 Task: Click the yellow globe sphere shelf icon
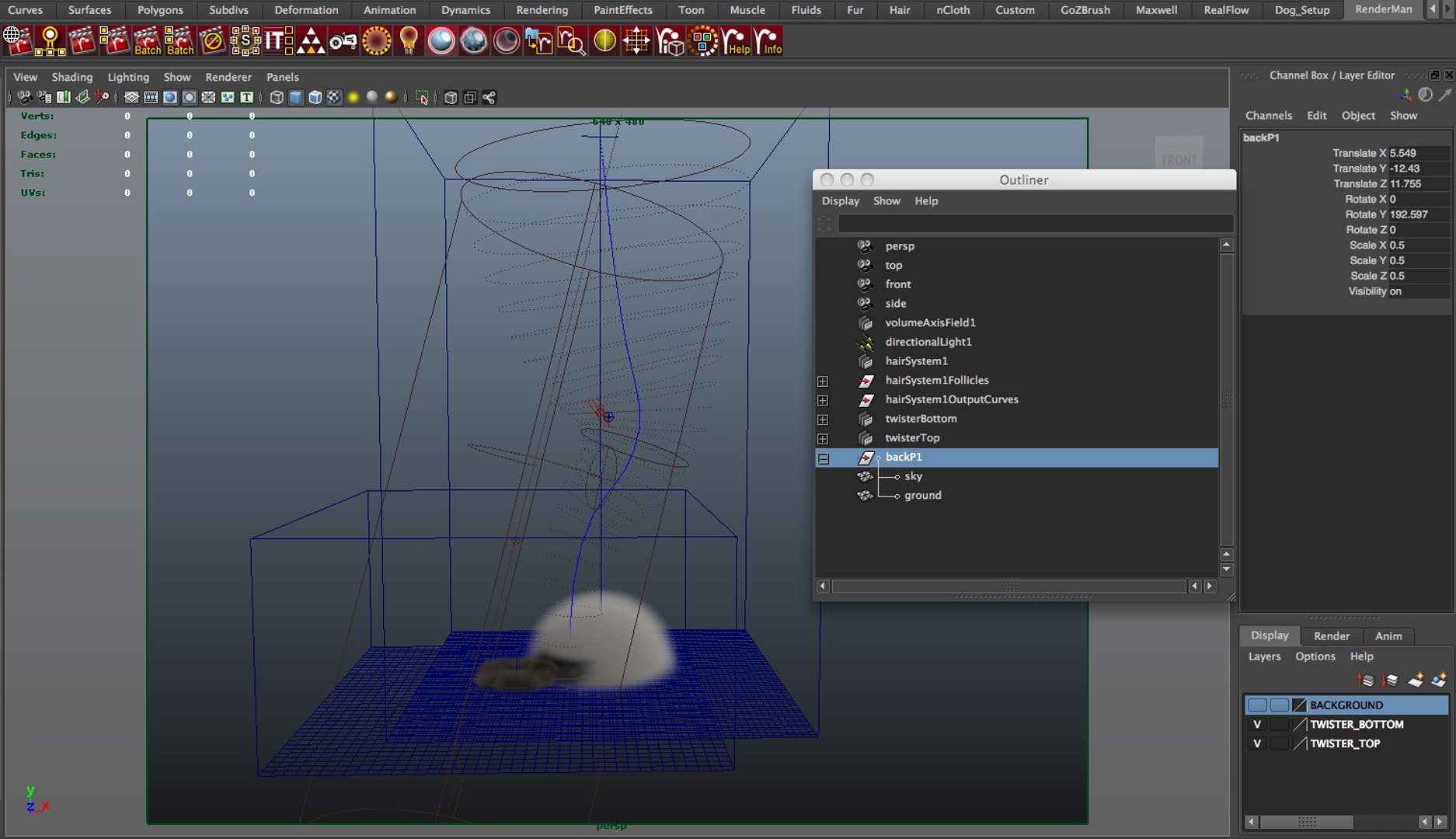point(604,40)
